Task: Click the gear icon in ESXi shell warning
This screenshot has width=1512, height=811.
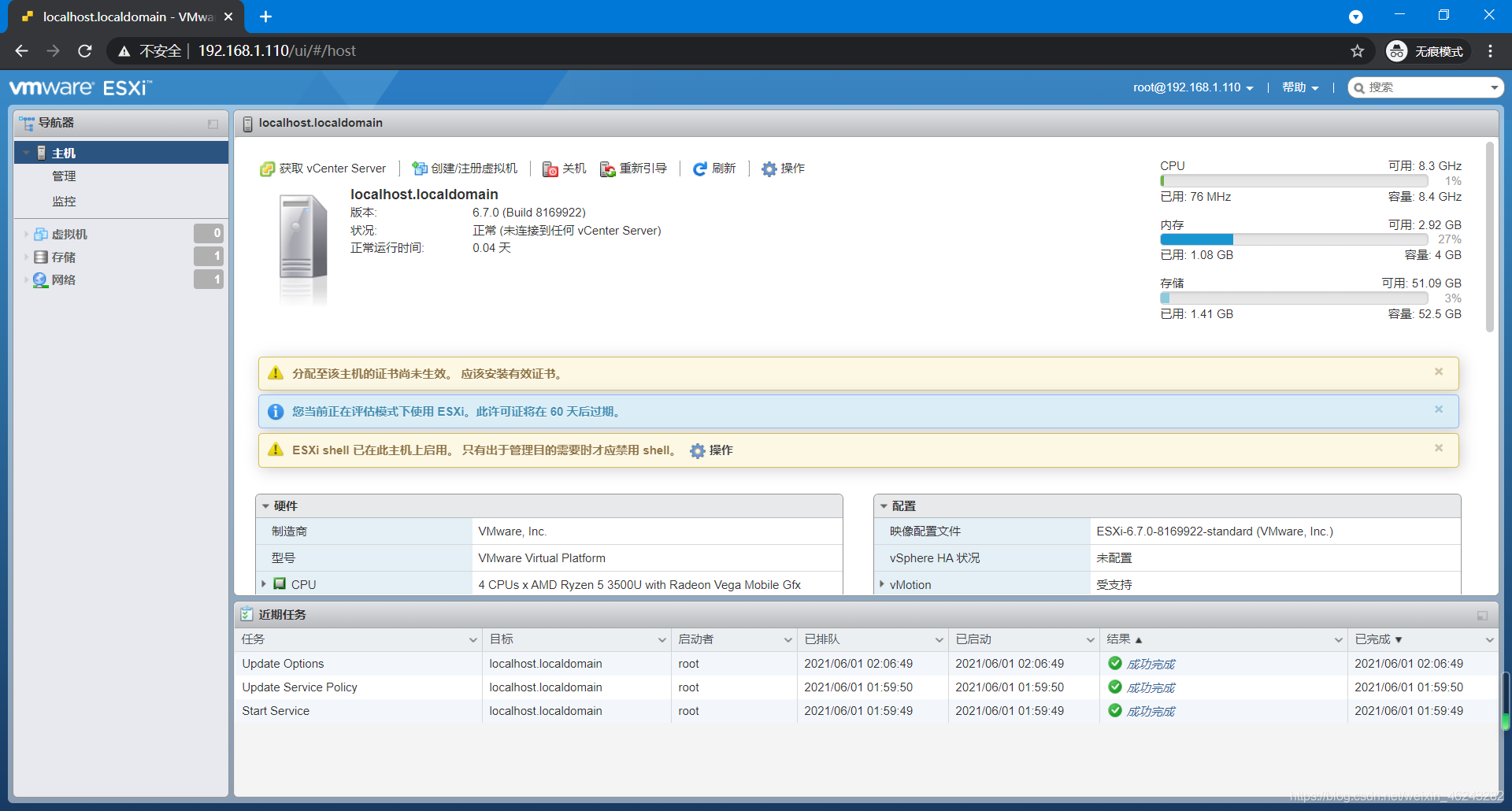Action: [x=697, y=450]
